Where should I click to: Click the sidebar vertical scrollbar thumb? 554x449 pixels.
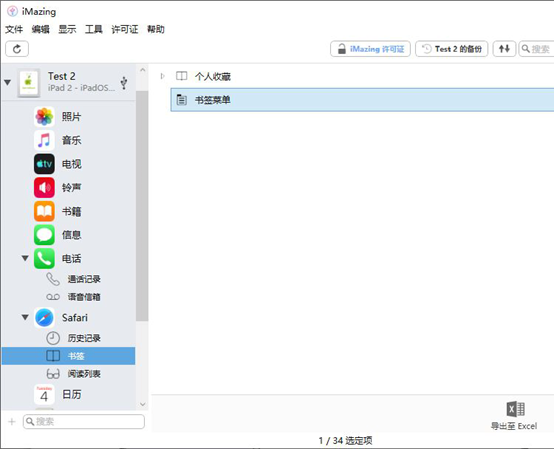point(142,206)
